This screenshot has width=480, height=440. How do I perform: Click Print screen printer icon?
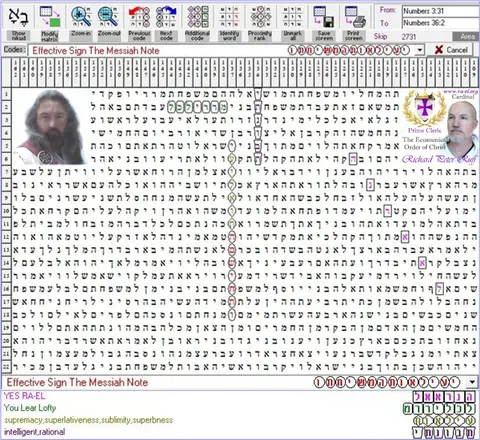point(355,17)
